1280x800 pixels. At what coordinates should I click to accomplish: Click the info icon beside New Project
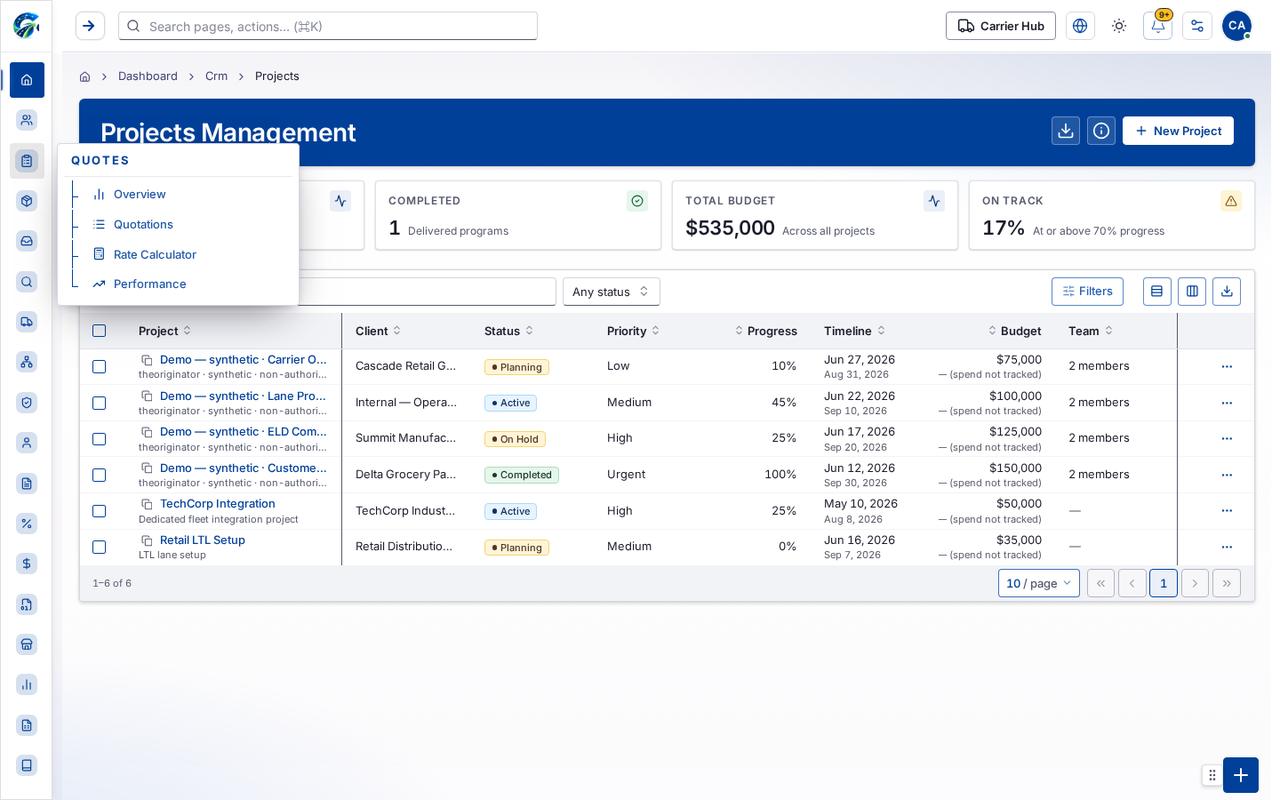pos(1101,131)
